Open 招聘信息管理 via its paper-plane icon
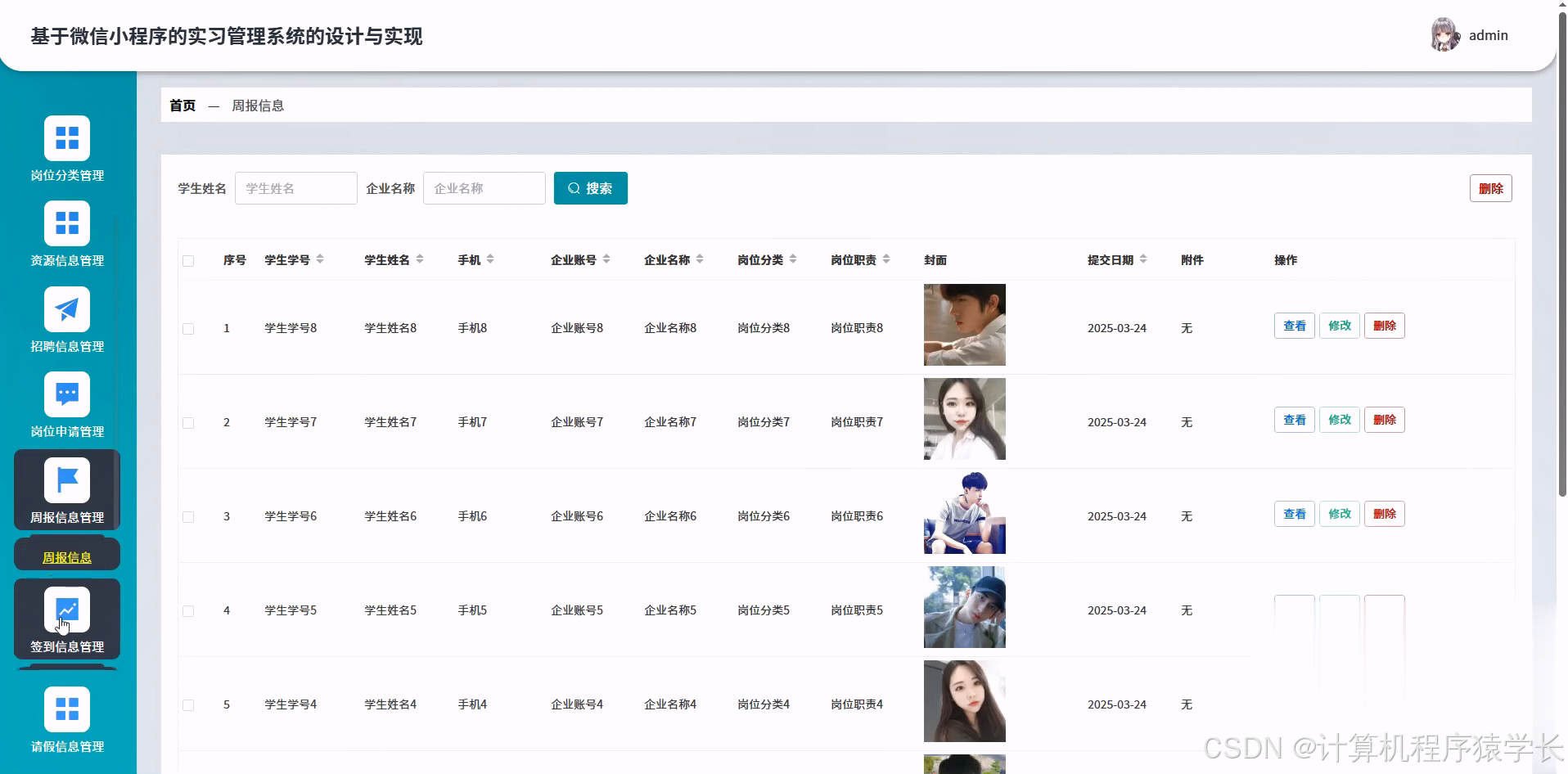Viewport: 1568px width, 774px height. [x=67, y=309]
